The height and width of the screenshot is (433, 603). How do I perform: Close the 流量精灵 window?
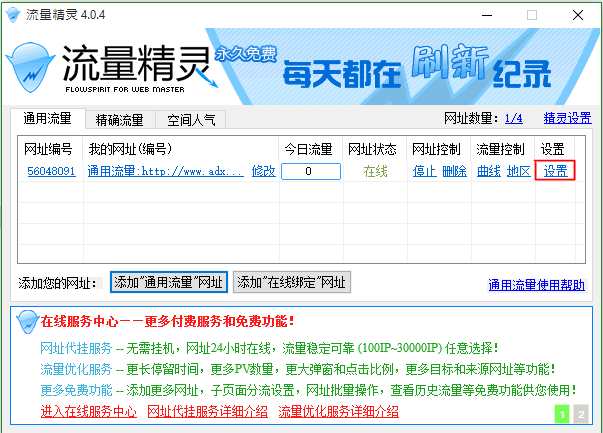click(578, 15)
